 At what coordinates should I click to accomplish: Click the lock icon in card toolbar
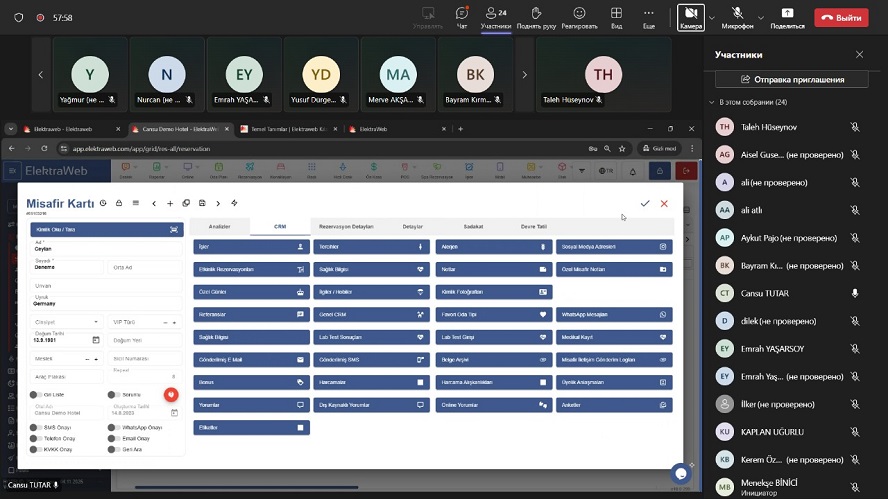coord(119,204)
